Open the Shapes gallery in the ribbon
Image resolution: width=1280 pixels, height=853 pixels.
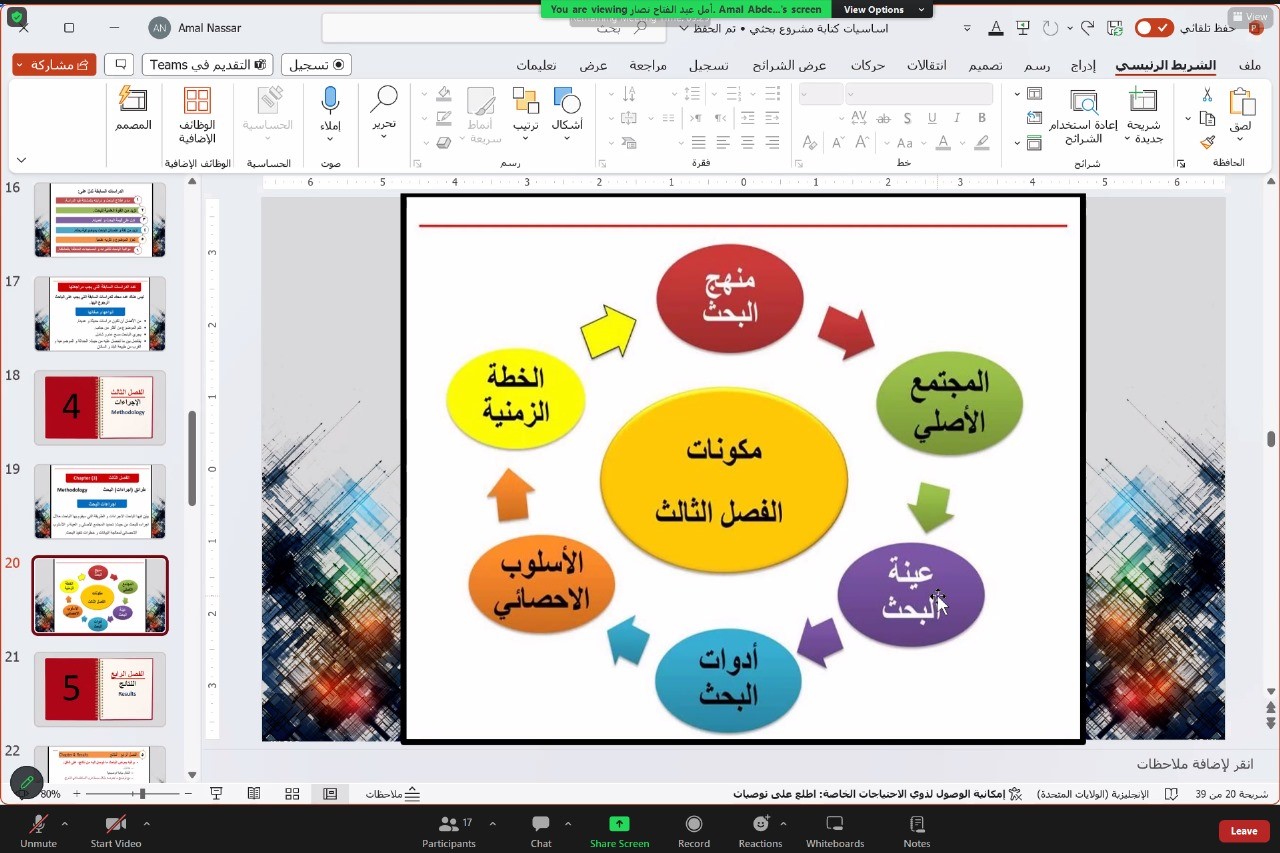(567, 110)
